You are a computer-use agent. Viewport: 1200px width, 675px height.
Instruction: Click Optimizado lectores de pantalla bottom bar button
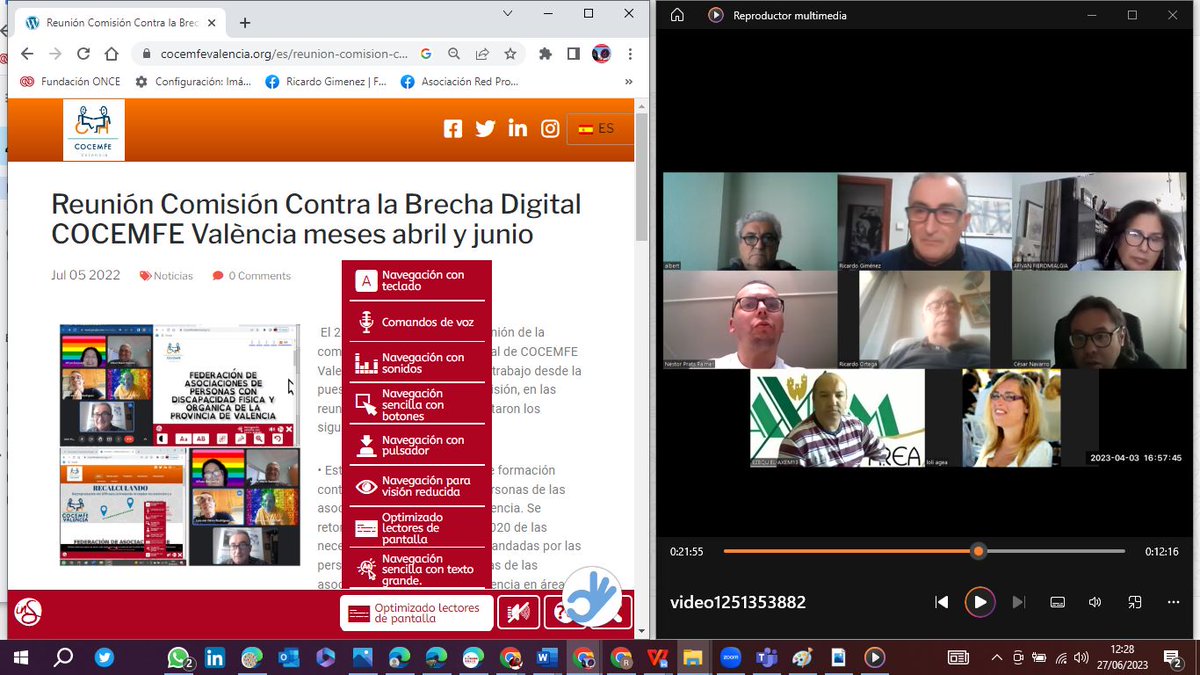coord(417,612)
